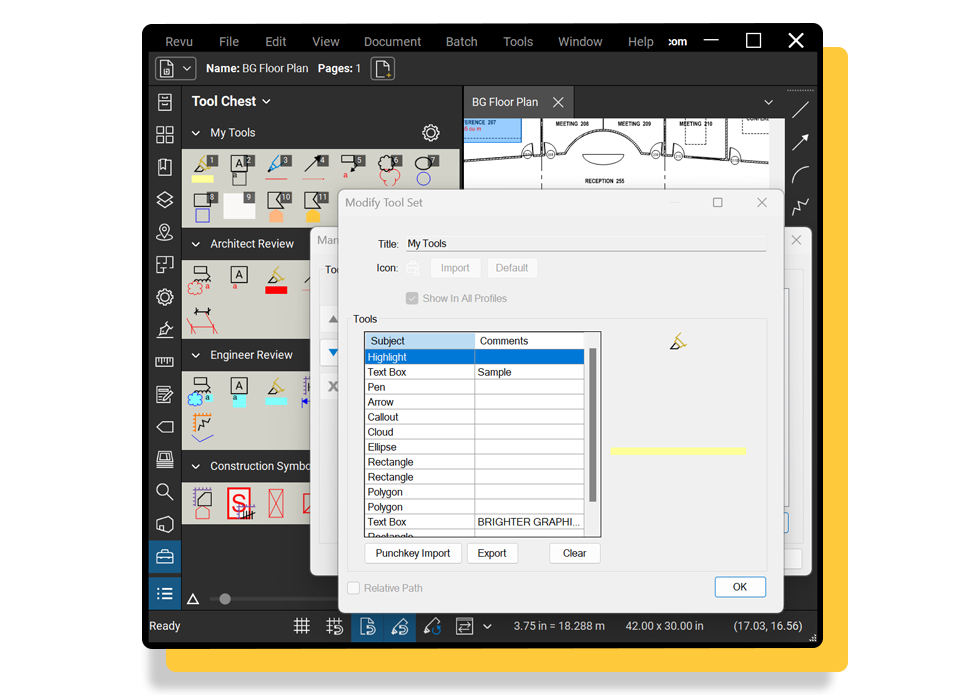The width and height of the screenshot is (973, 695).
Task: Enable the Relative Path checkbox
Action: point(354,588)
